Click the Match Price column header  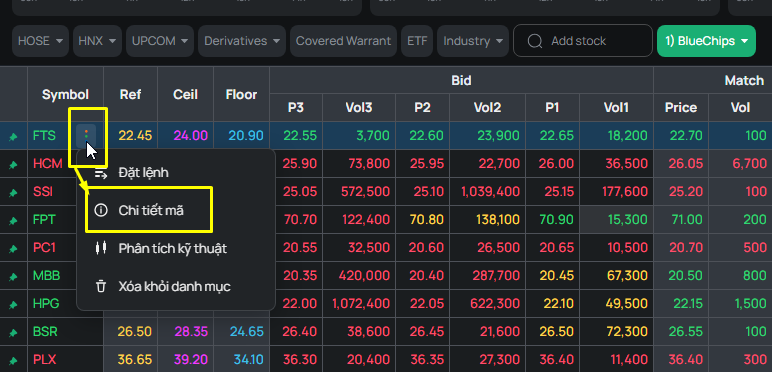pyautogui.click(x=681, y=107)
